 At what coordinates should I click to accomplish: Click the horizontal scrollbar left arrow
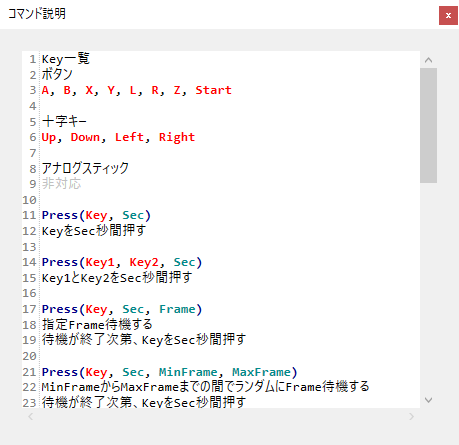click(30, 416)
